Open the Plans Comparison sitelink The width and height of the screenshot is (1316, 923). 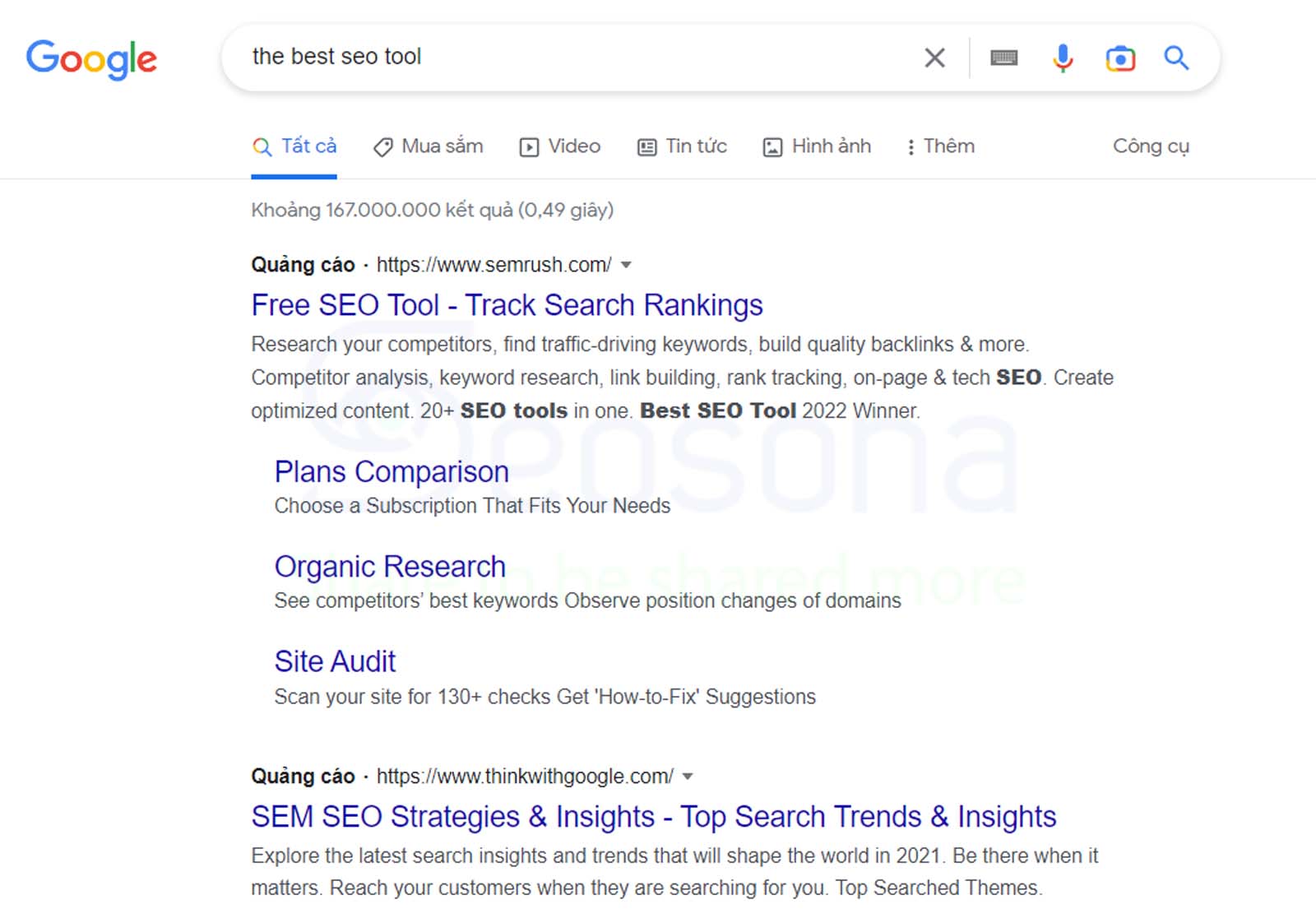[392, 472]
